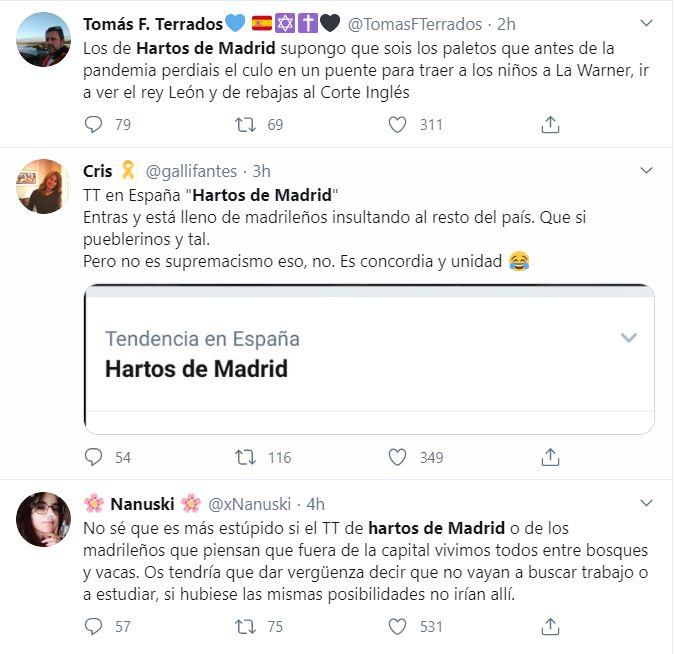Open Tomás F. Terrados' profile picture
This screenshot has width=674, height=654.
click(x=44, y=40)
